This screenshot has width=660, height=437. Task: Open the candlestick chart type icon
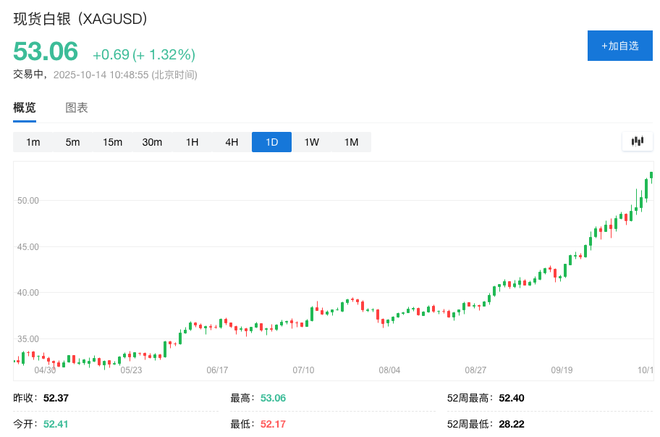point(636,142)
